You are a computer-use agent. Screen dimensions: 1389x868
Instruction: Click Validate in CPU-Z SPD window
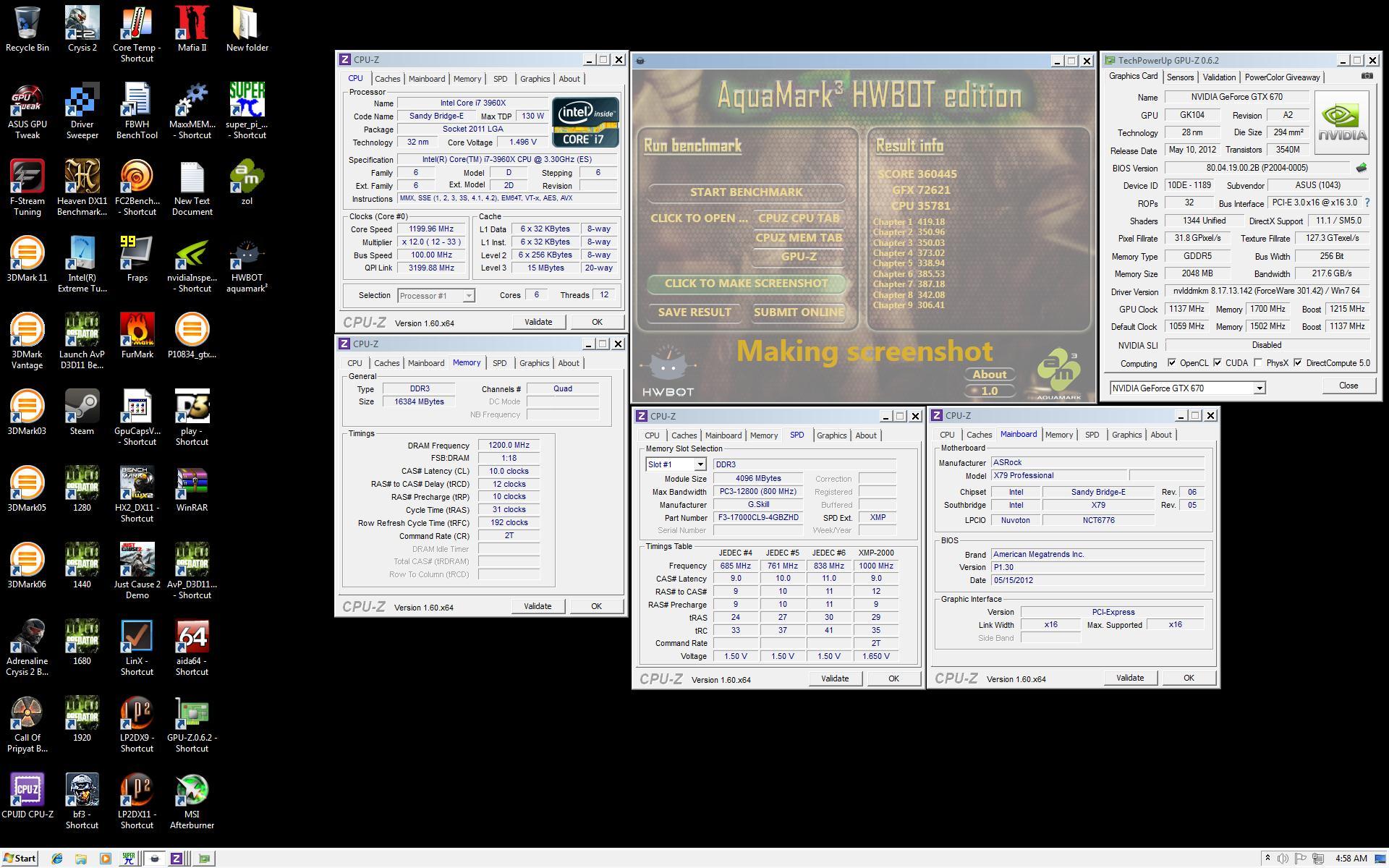835,678
